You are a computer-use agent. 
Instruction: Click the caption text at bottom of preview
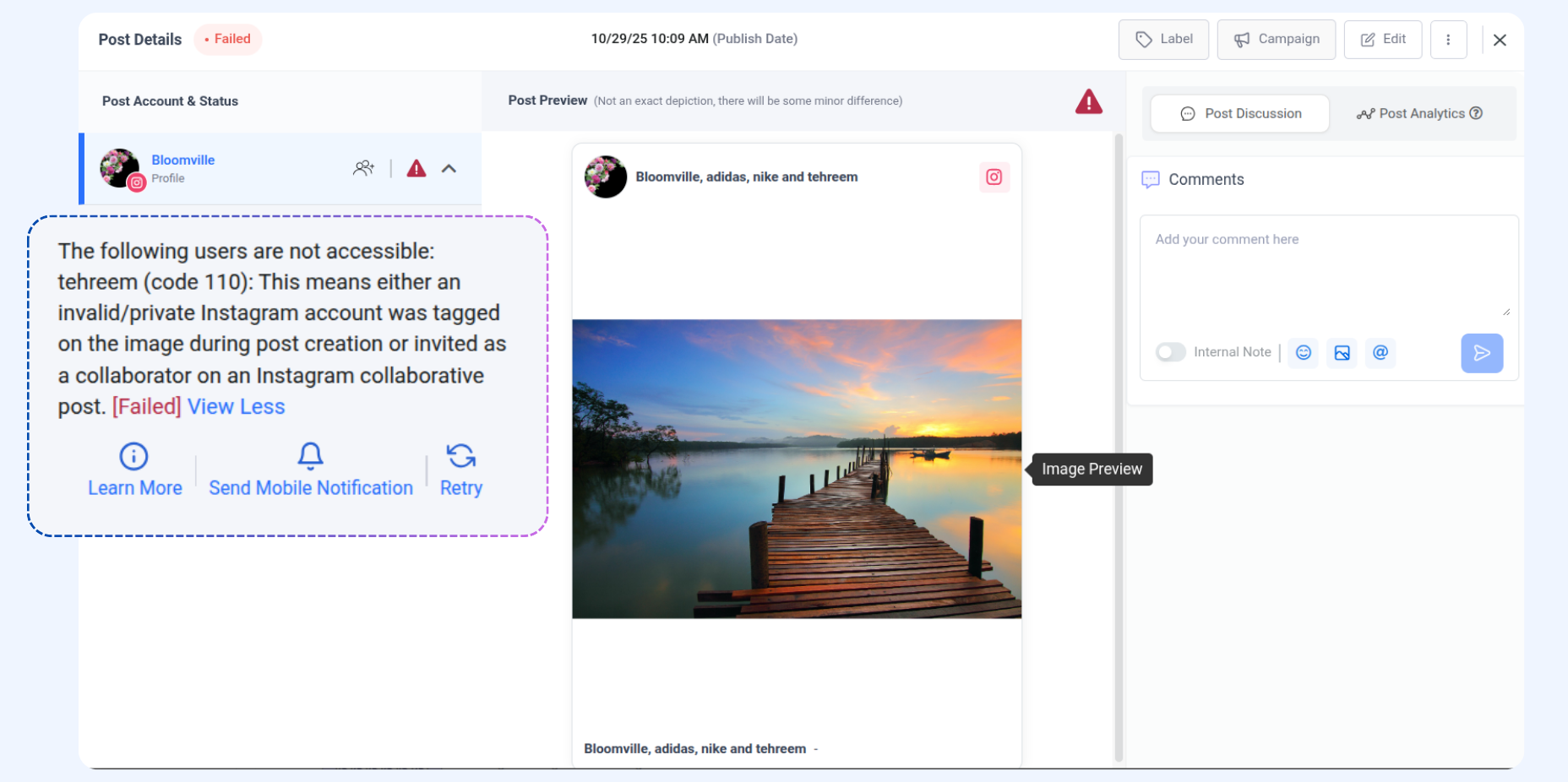tap(694, 749)
